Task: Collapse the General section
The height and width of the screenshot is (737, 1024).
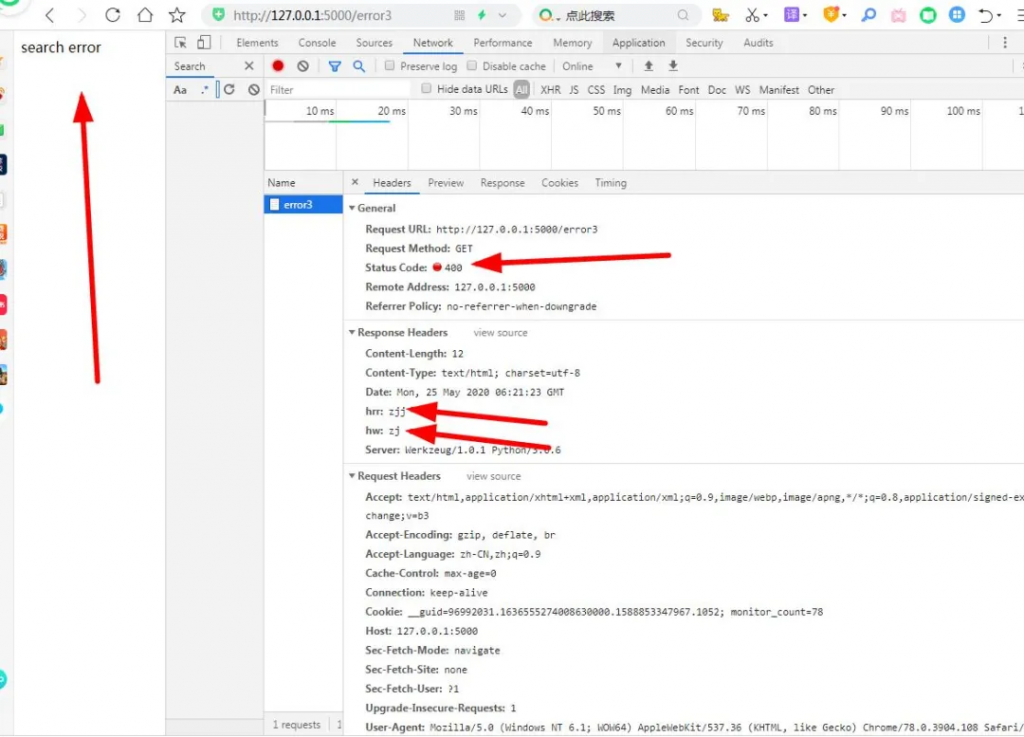Action: (352, 208)
